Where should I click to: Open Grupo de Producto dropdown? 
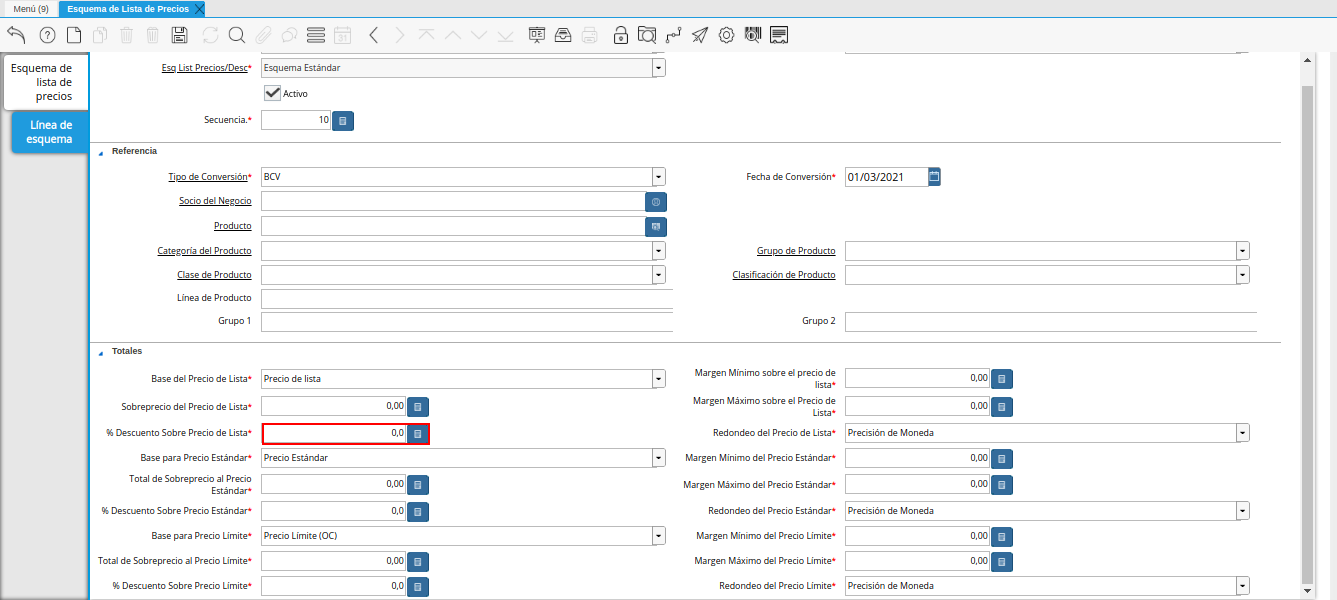click(1242, 251)
